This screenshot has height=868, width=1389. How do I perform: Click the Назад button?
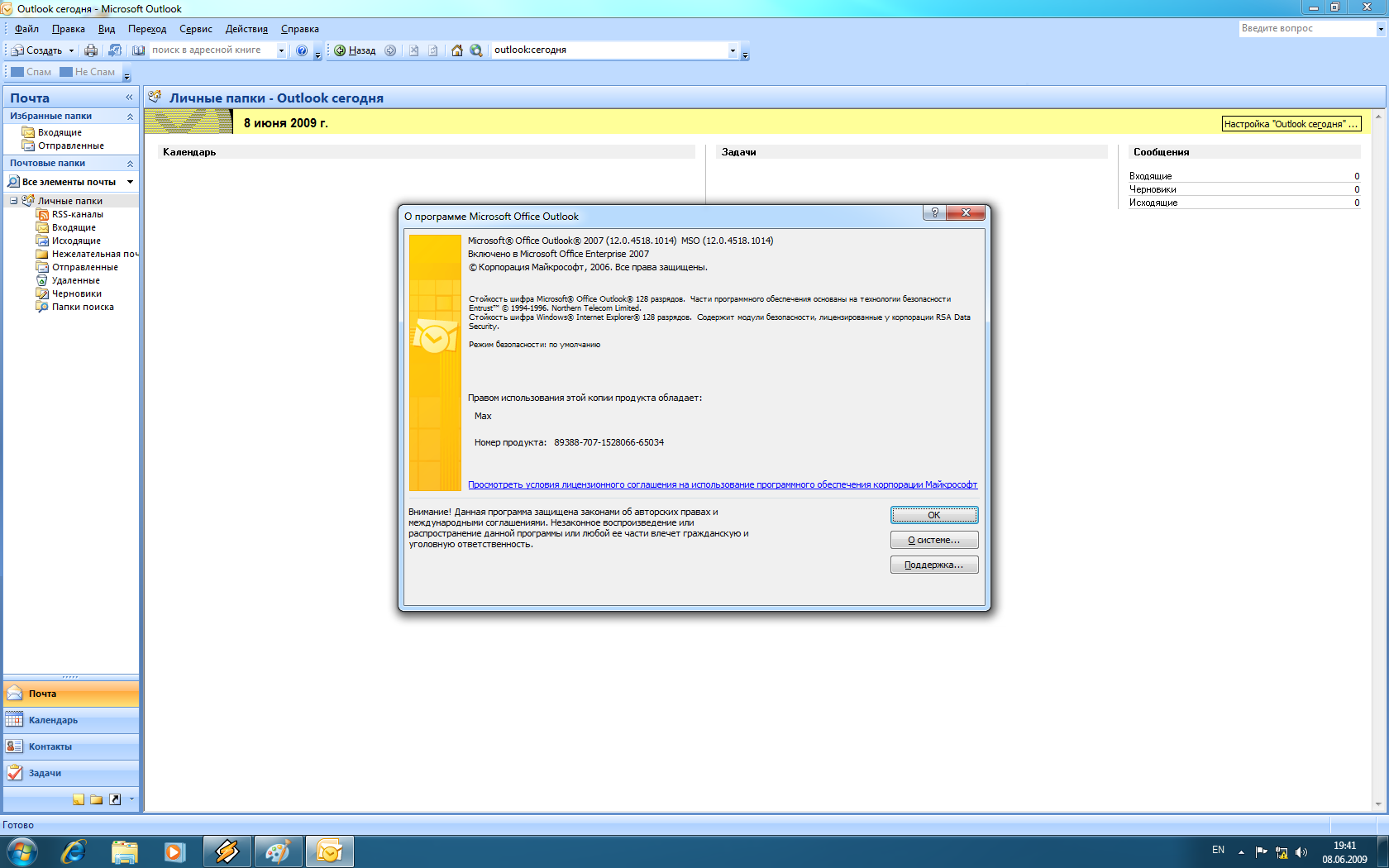click(x=355, y=50)
